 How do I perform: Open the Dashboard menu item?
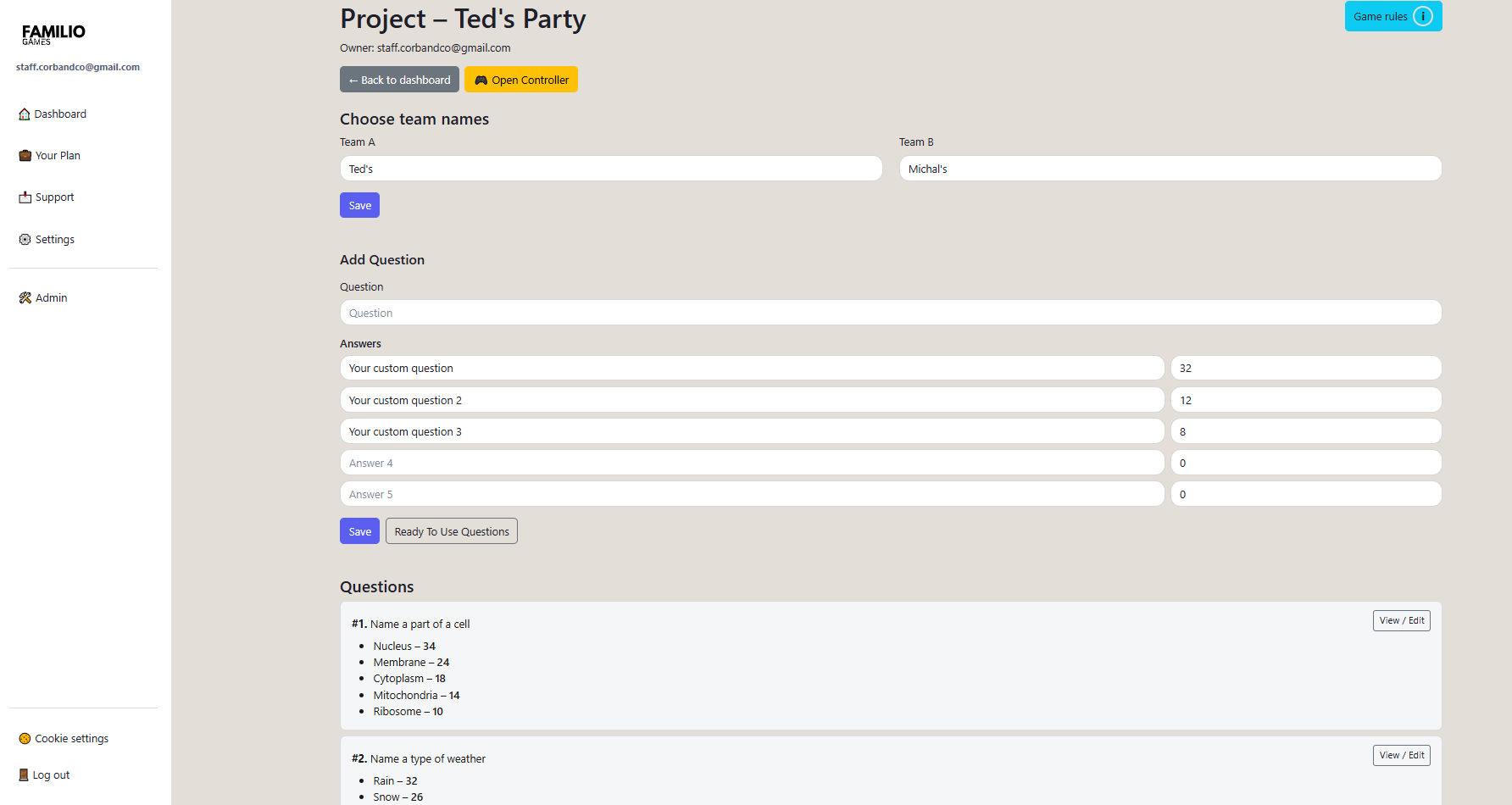pyautogui.click(x=53, y=114)
